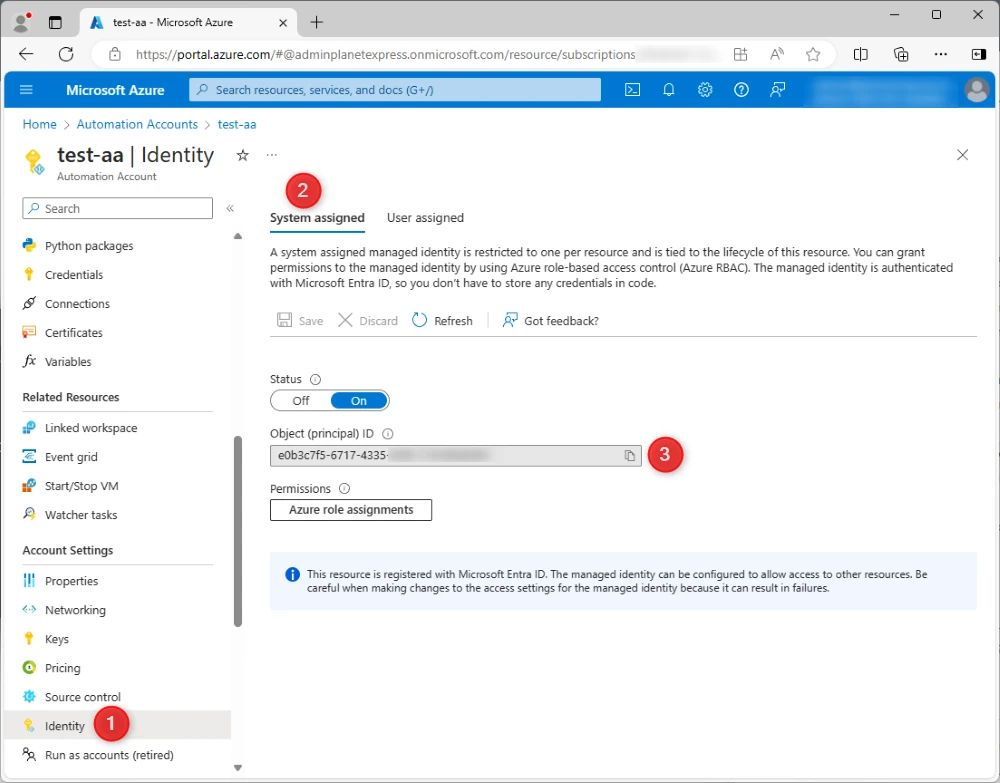The width and height of the screenshot is (1000, 783).
Task: Open the more options ellipsis beside title
Action: [272, 155]
